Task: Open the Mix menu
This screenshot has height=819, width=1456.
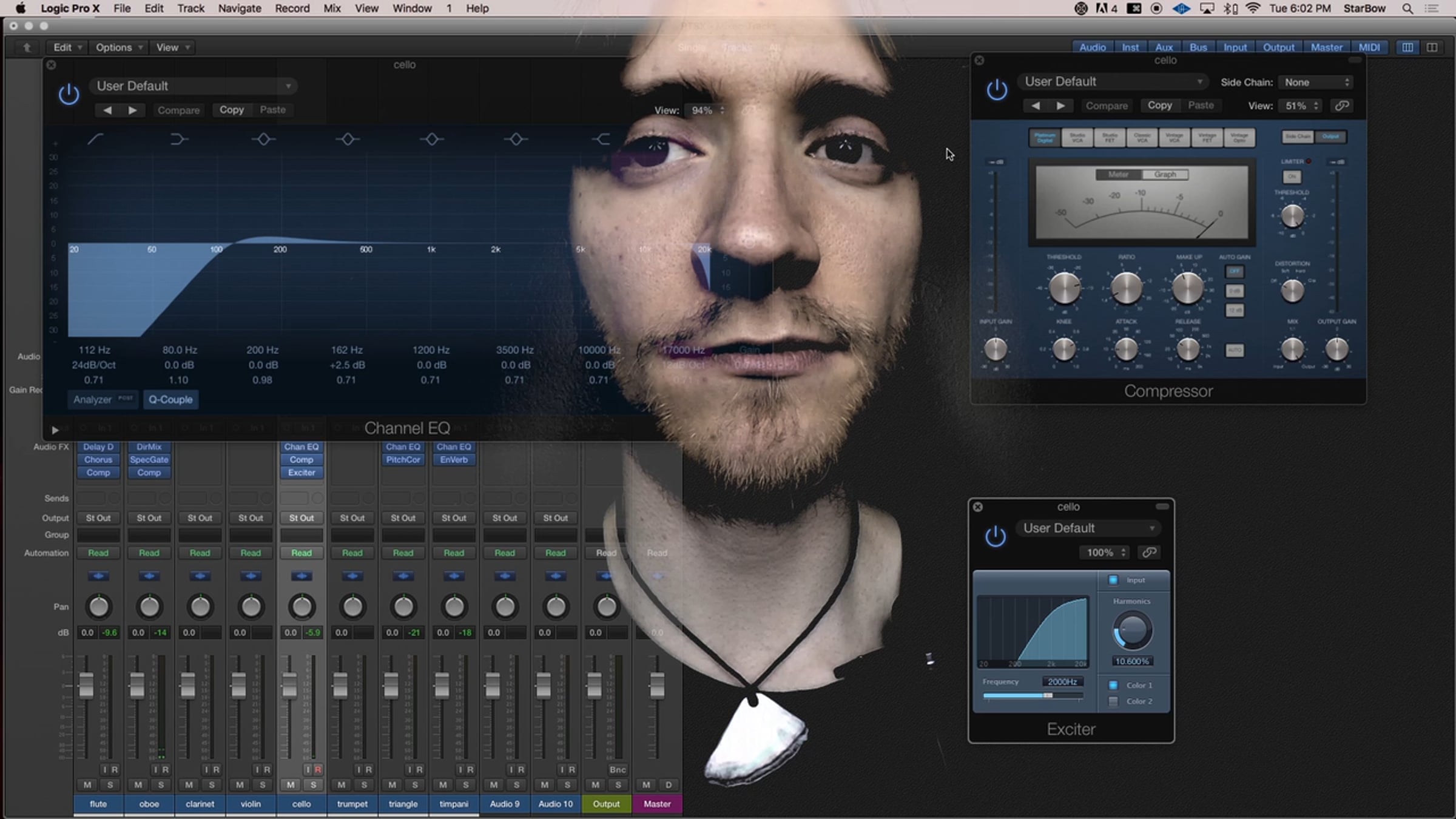Action: point(332,8)
